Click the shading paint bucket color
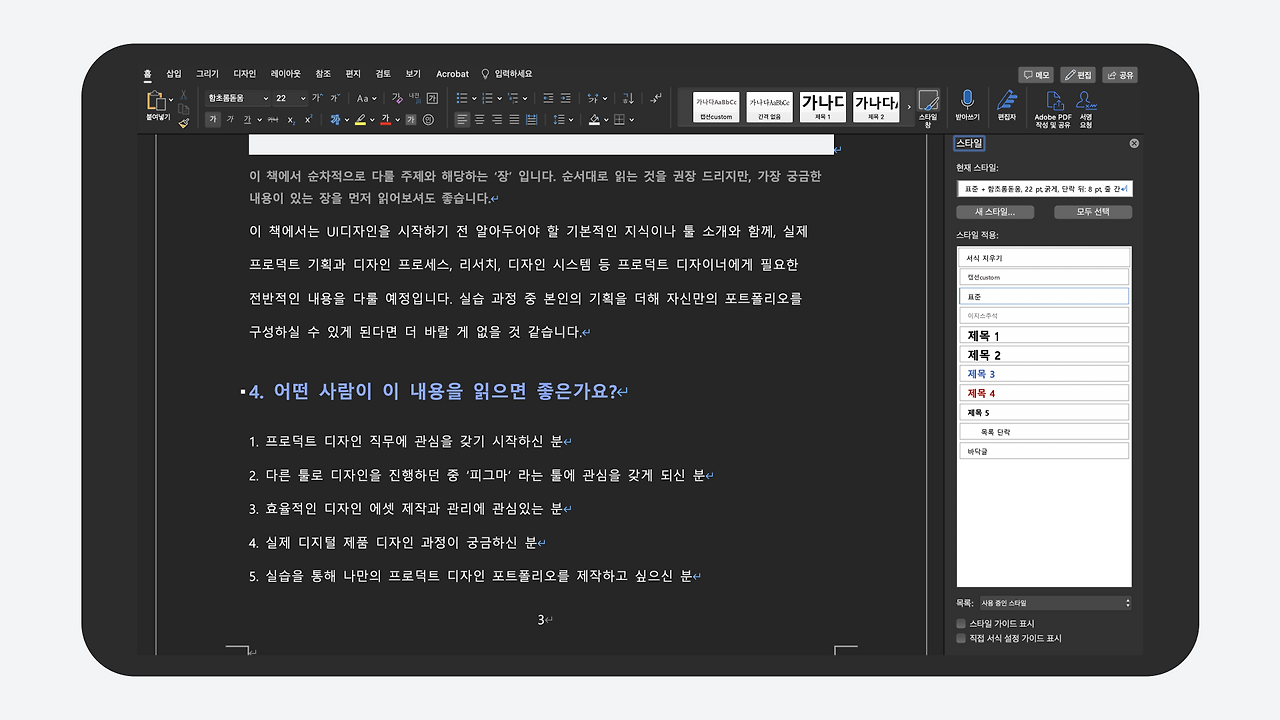Image resolution: width=1280 pixels, height=720 pixels. click(x=594, y=120)
